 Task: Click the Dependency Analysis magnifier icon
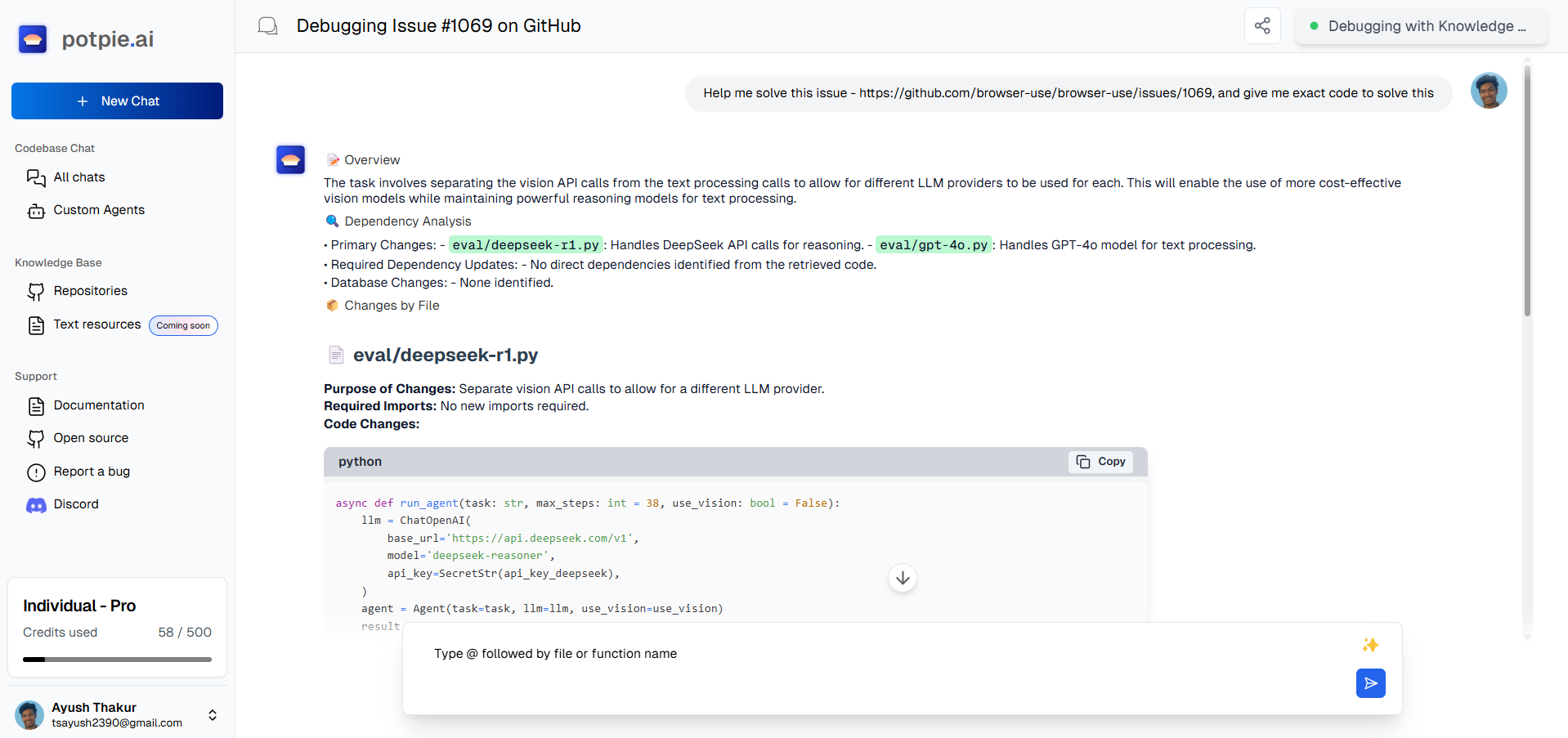(332, 221)
